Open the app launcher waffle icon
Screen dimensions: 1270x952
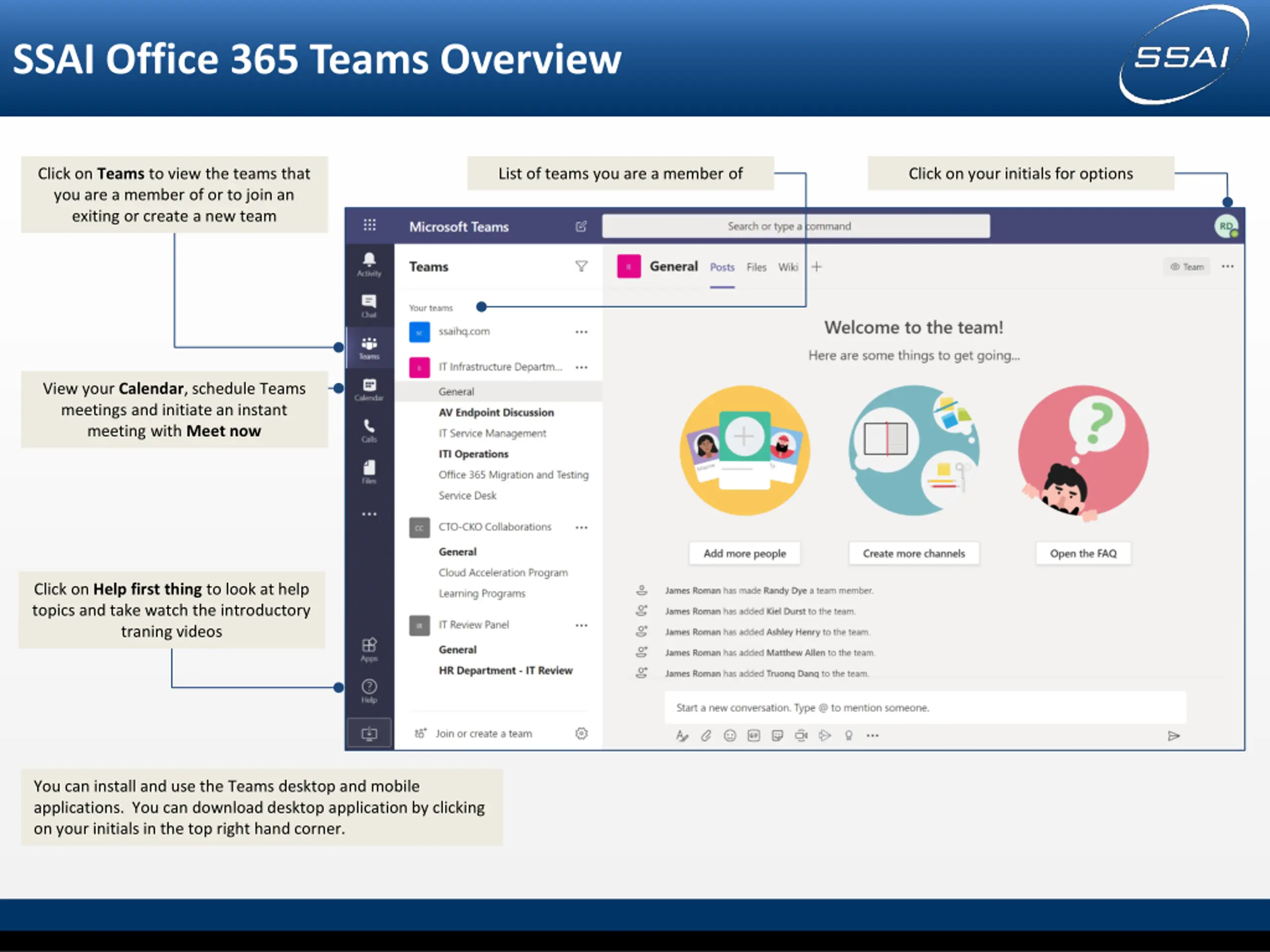pos(370,225)
